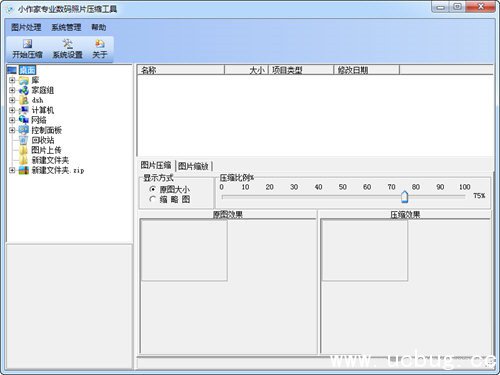The width and height of the screenshot is (500, 375).
Task: Expand the 网络 tree node
Action: click(x=12, y=120)
